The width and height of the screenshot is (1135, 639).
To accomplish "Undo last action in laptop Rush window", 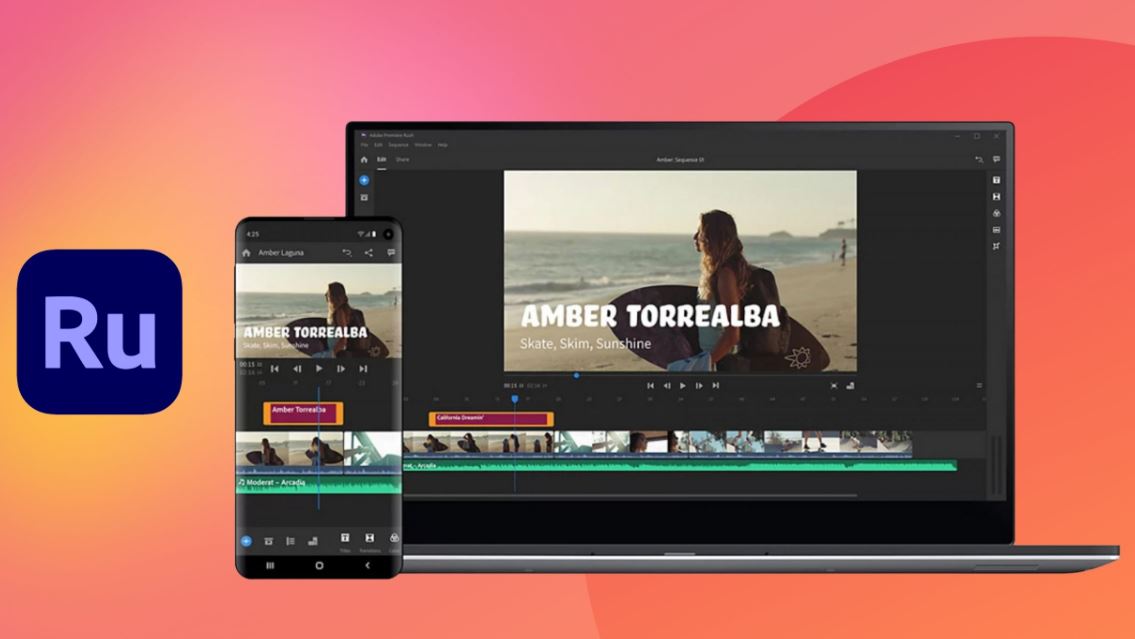I will (979, 160).
